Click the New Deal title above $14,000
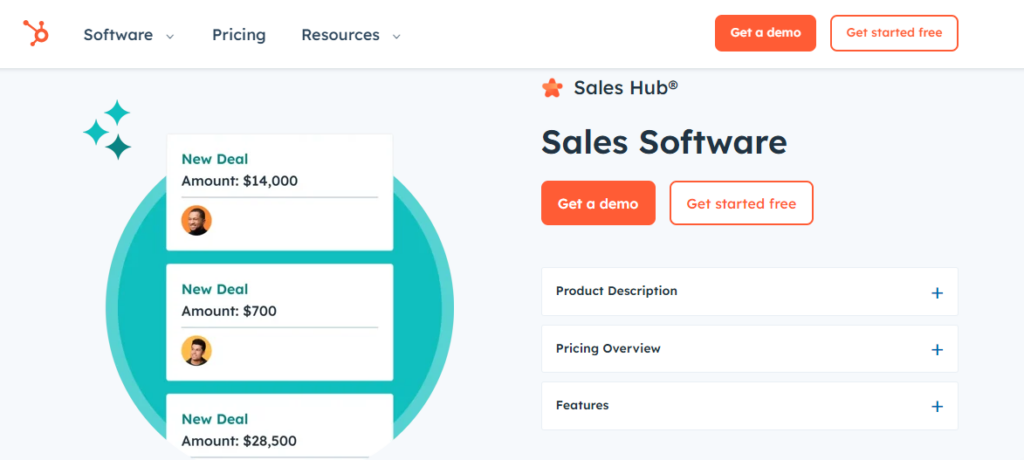 (215, 159)
